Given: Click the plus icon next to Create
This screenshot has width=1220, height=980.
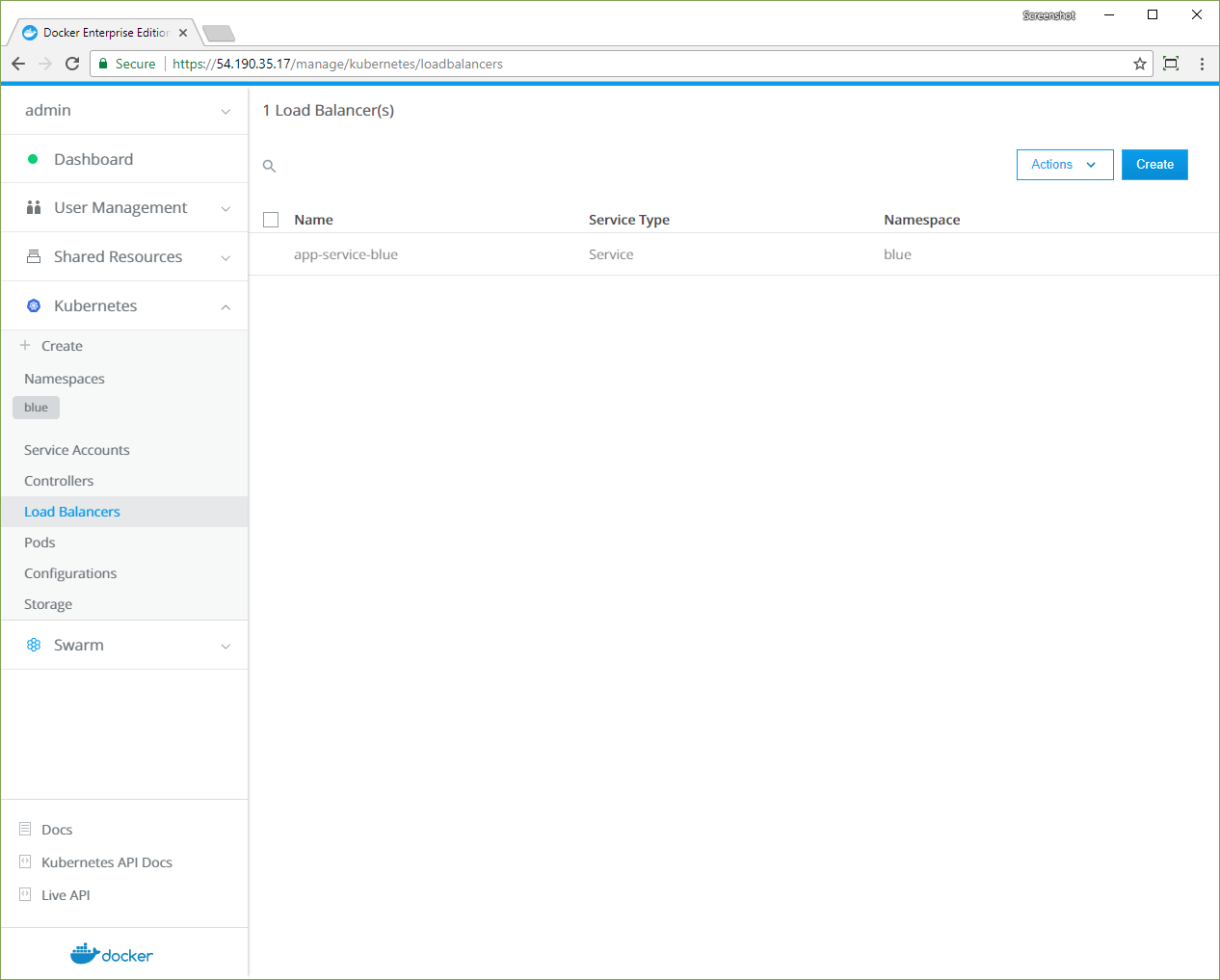Looking at the screenshot, I should point(25,345).
